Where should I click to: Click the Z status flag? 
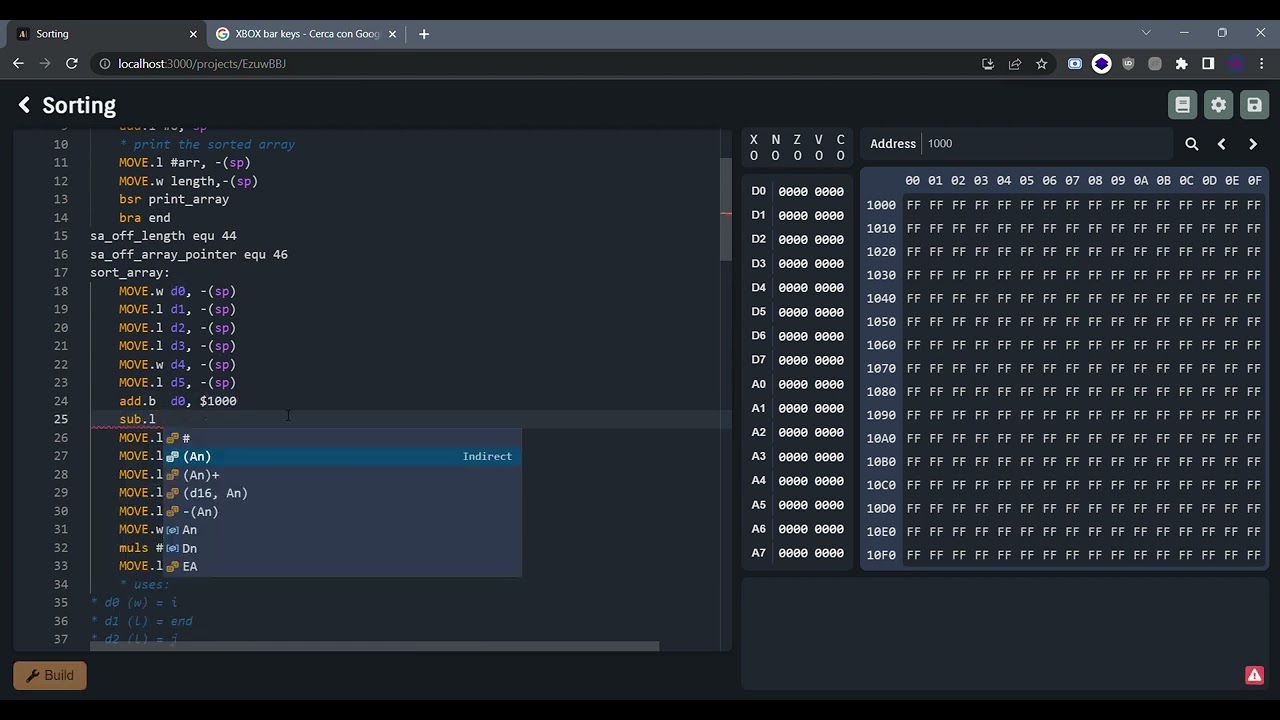797,147
